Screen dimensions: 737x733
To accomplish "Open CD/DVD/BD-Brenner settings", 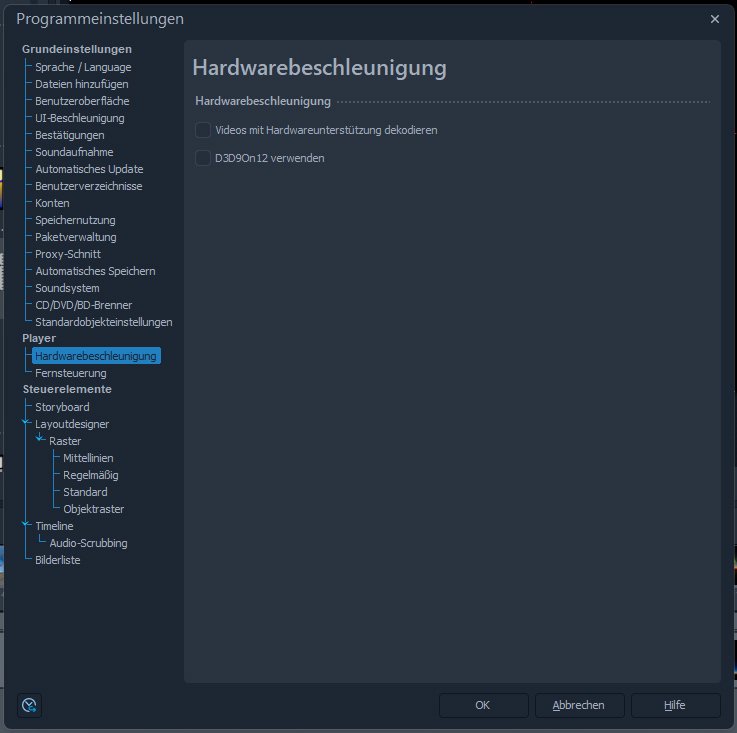I will click(x=83, y=305).
